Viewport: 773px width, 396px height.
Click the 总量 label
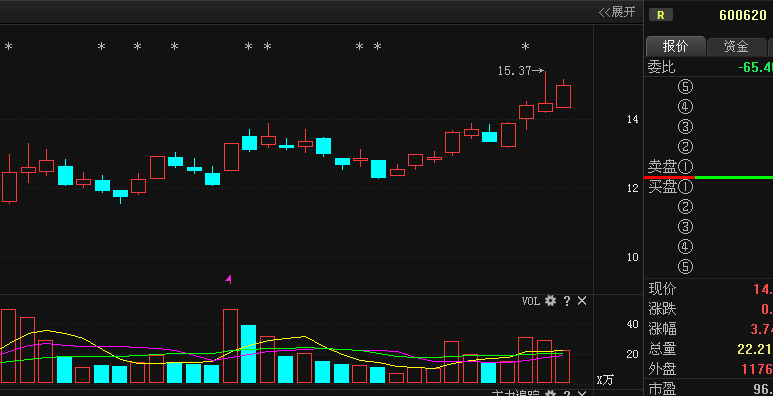tap(663, 349)
